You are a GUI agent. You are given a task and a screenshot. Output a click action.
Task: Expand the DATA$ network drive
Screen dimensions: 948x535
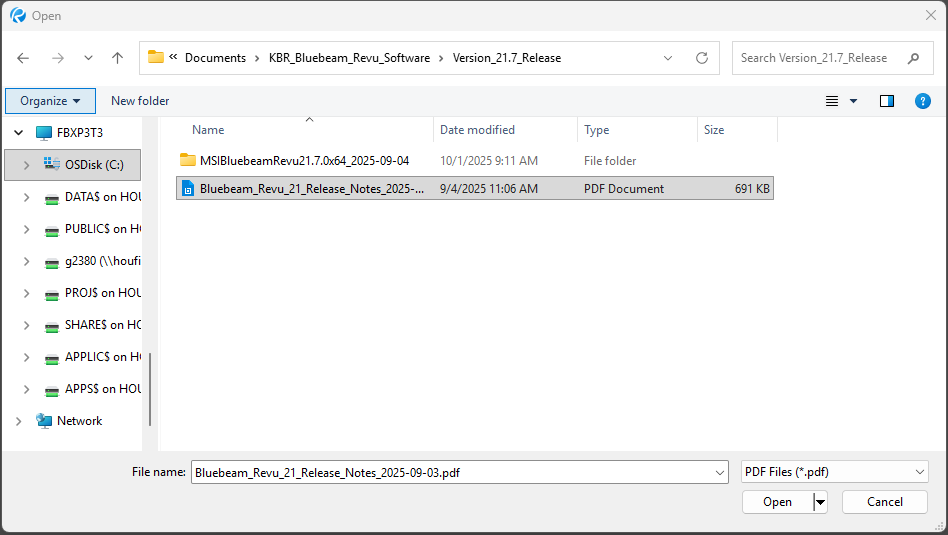26,196
